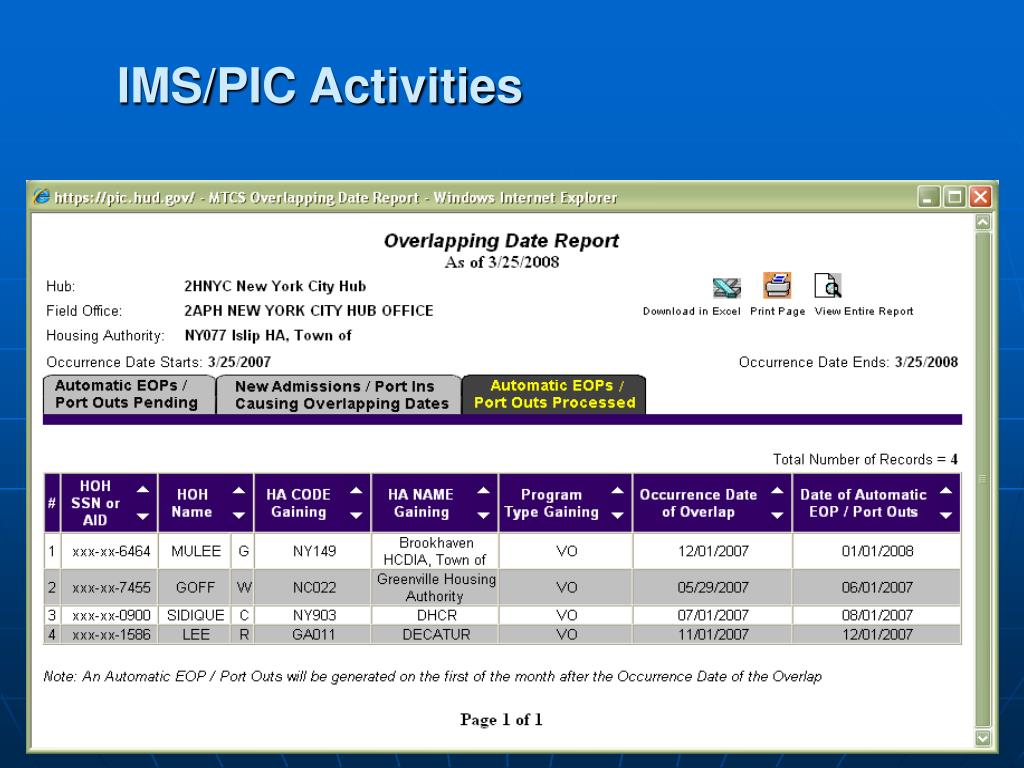The width and height of the screenshot is (1024, 768).
Task: Sort Program Type Gaining column ascending
Action: (x=617, y=490)
